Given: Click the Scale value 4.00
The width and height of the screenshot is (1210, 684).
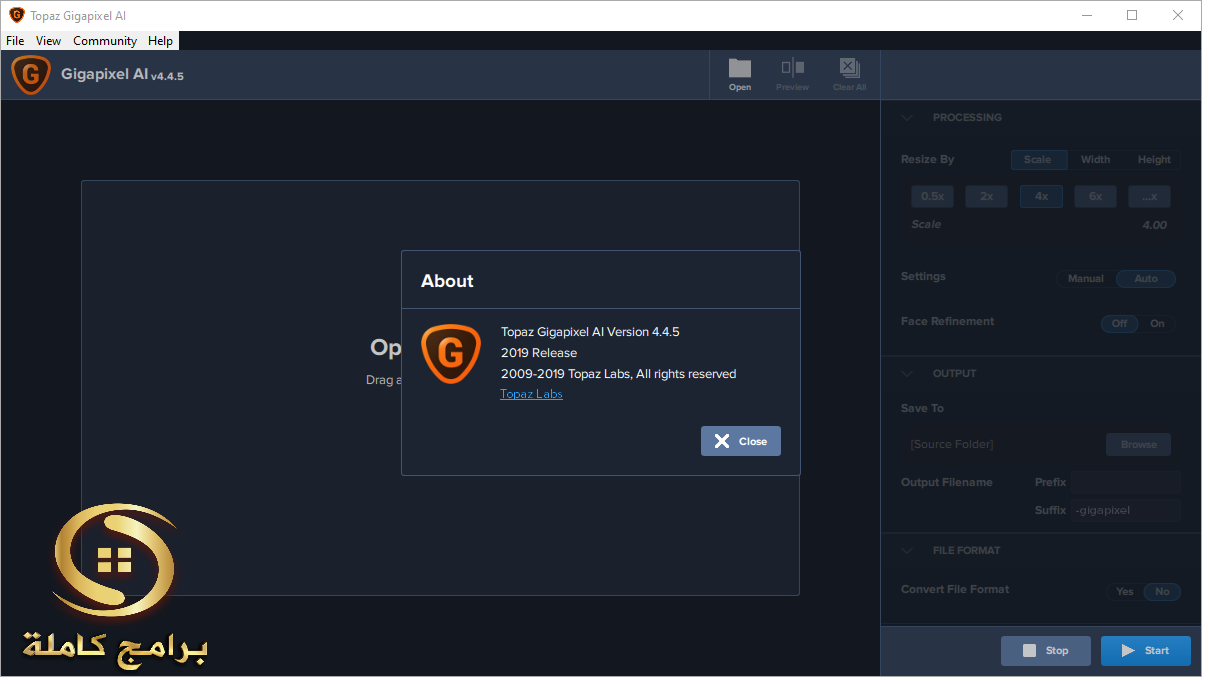Looking at the screenshot, I should click(1154, 225).
